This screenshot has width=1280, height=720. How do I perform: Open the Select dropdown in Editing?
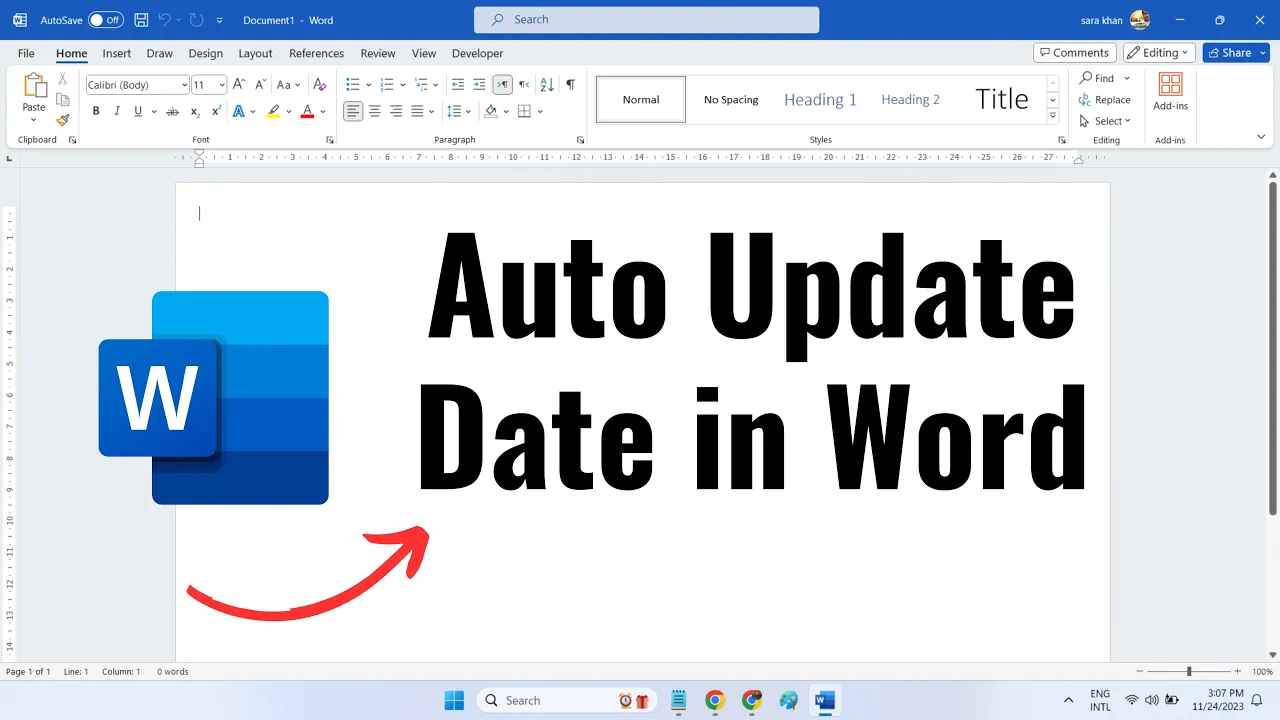click(x=1105, y=121)
